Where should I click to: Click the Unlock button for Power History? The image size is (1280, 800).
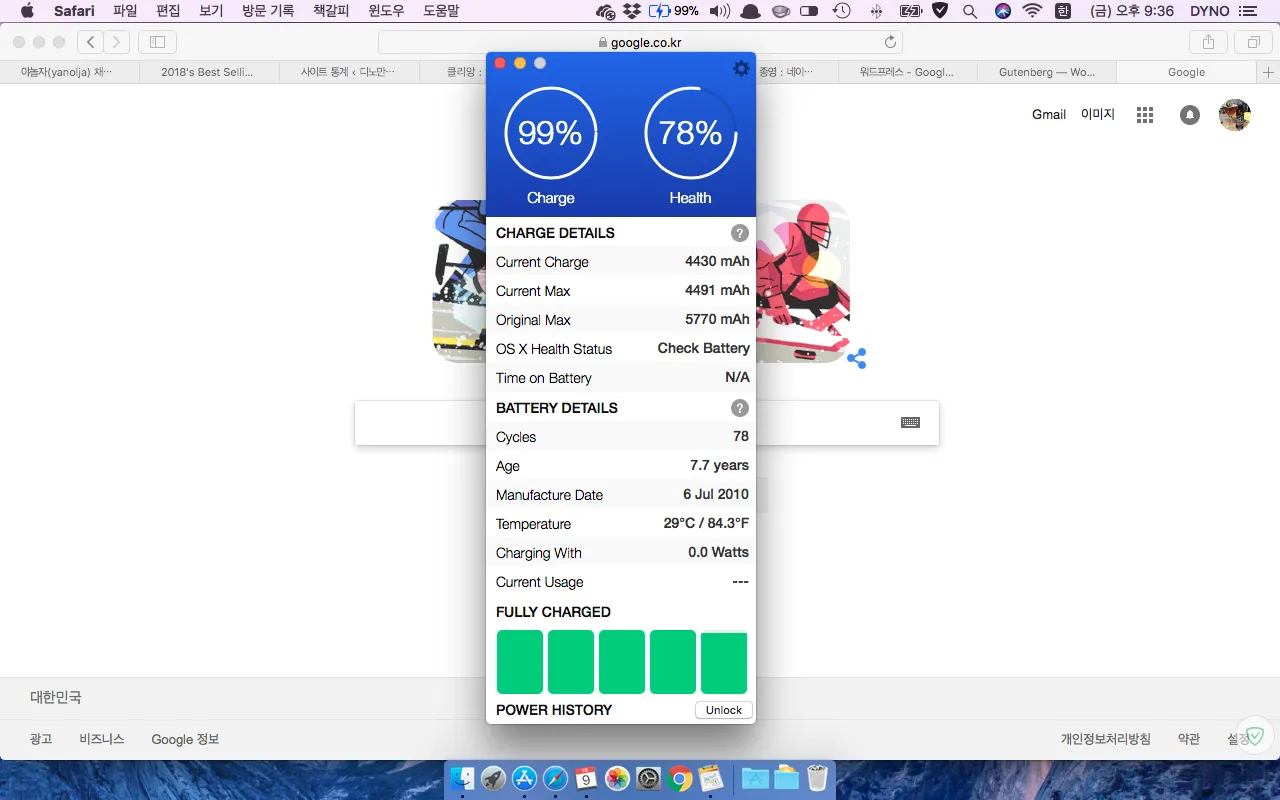click(x=723, y=710)
